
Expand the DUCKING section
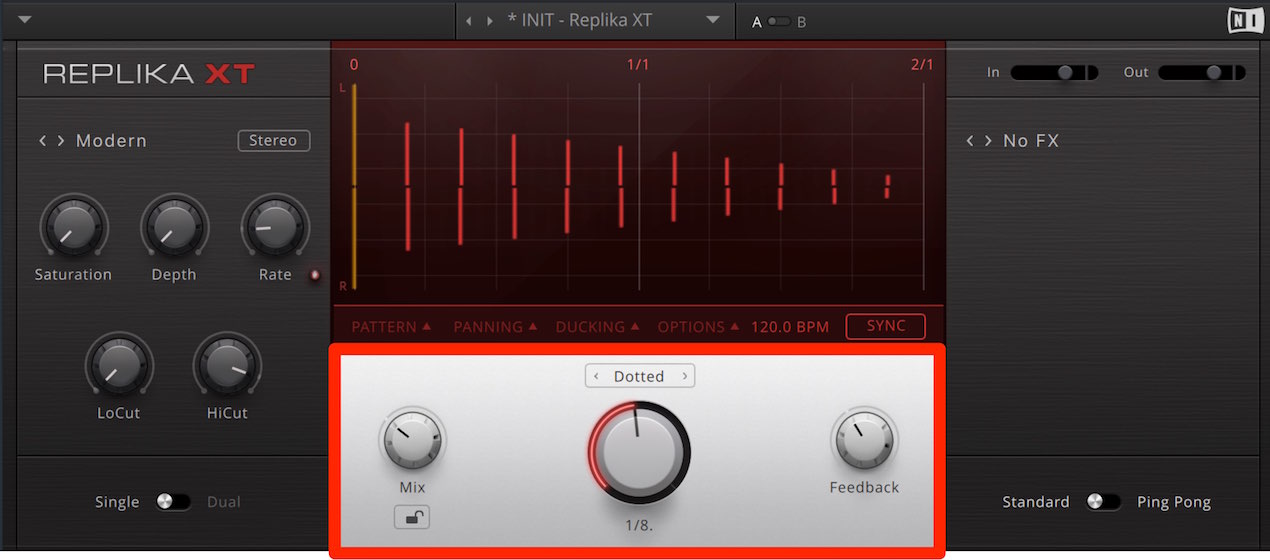pos(597,327)
